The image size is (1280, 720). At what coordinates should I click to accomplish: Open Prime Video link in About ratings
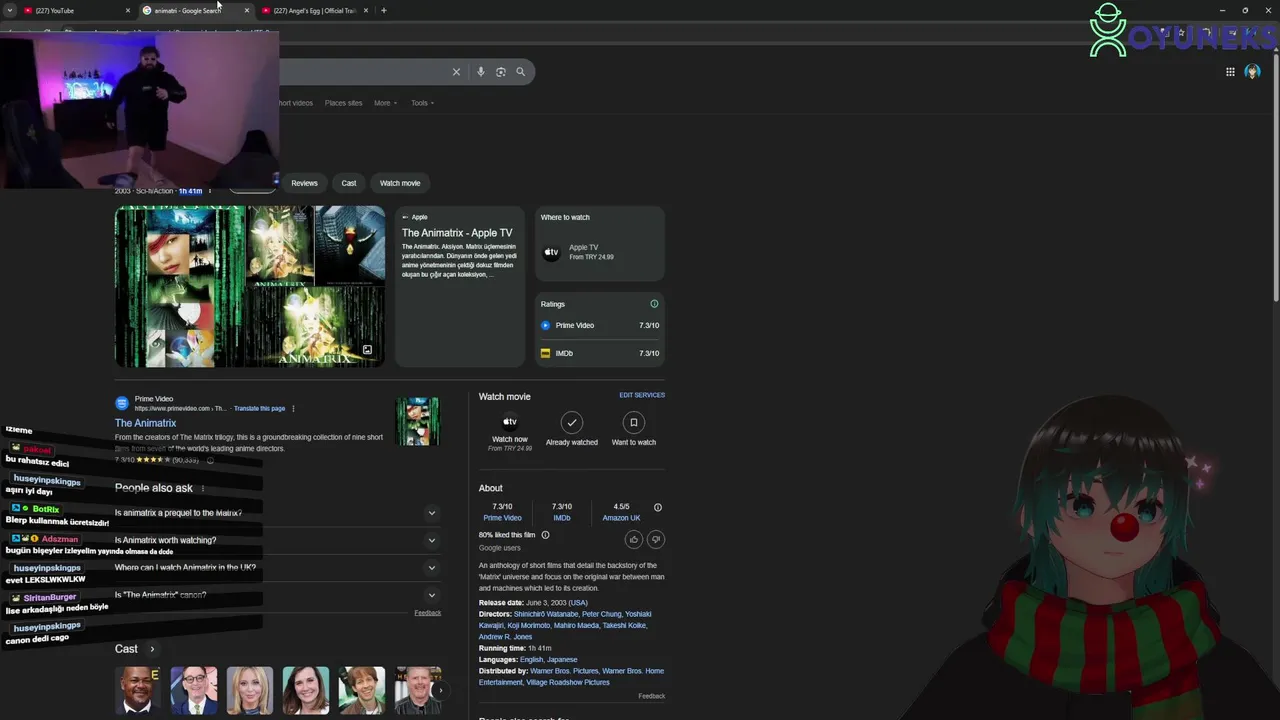[502, 518]
